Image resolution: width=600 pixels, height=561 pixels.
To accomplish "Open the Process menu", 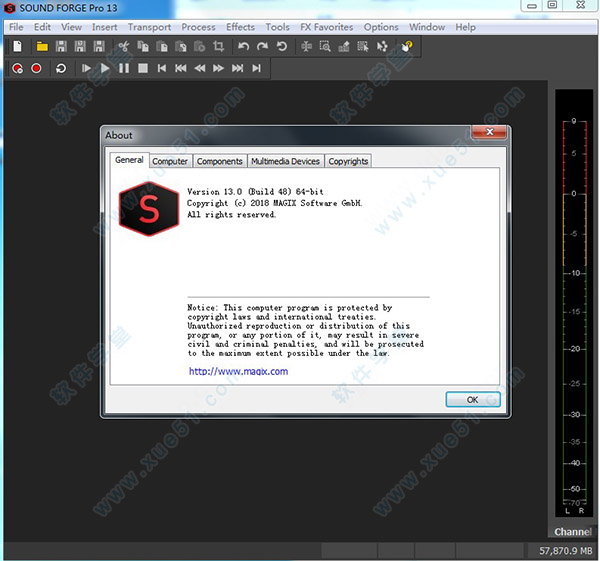I will pos(198,27).
